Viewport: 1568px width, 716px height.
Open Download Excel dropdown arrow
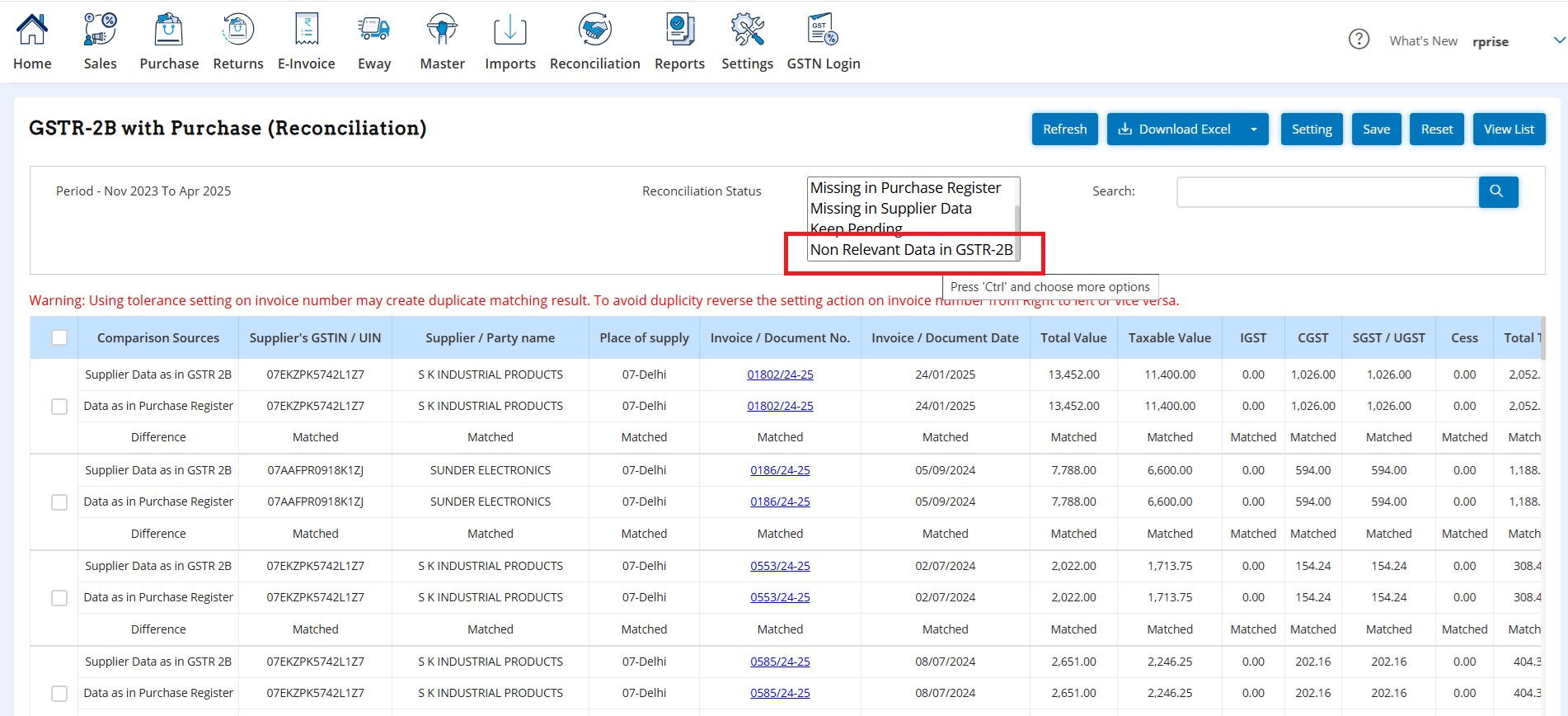[1254, 130]
